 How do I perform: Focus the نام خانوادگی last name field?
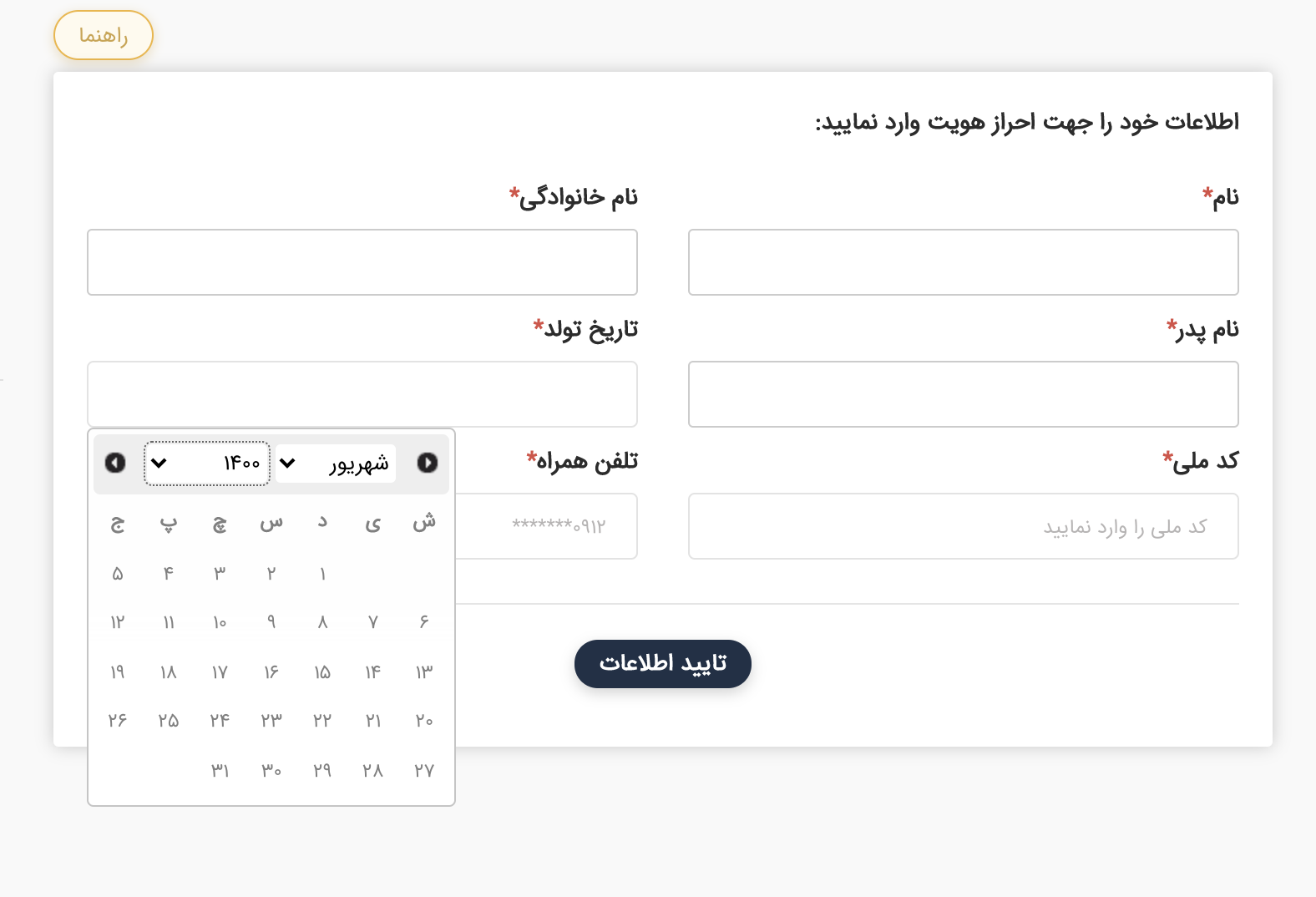click(x=362, y=262)
